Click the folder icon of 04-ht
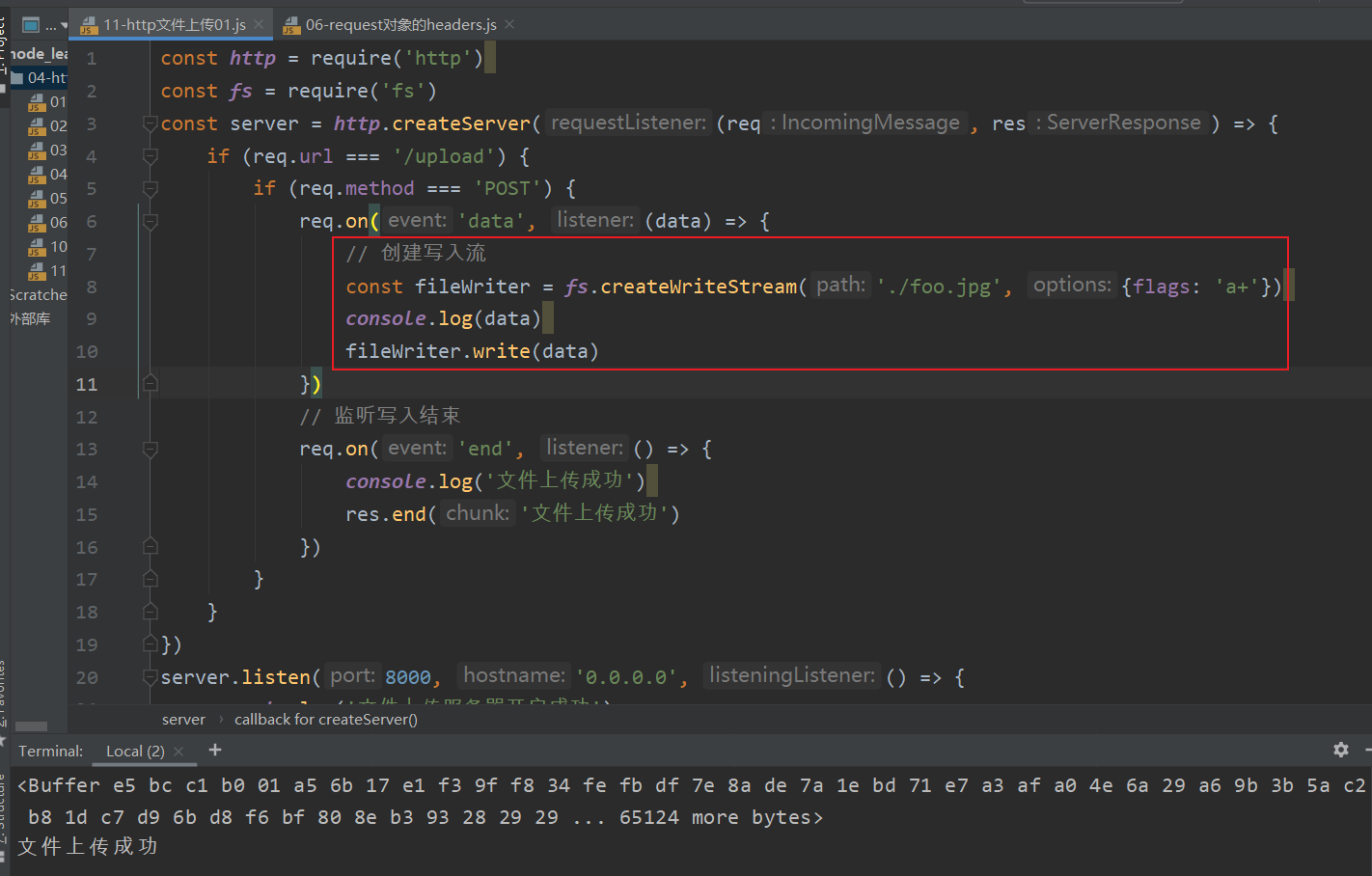 click(x=16, y=78)
